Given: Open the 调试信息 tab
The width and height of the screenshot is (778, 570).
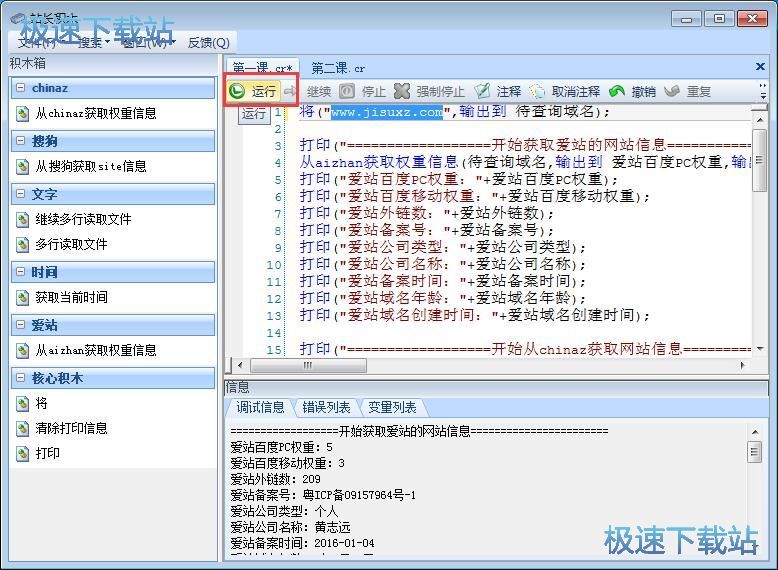Looking at the screenshot, I should pyautogui.click(x=260, y=407).
